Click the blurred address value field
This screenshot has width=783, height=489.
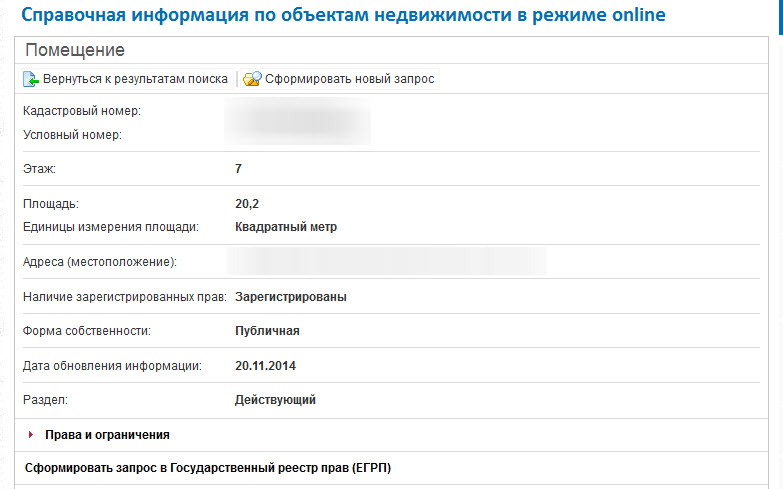tap(387, 262)
